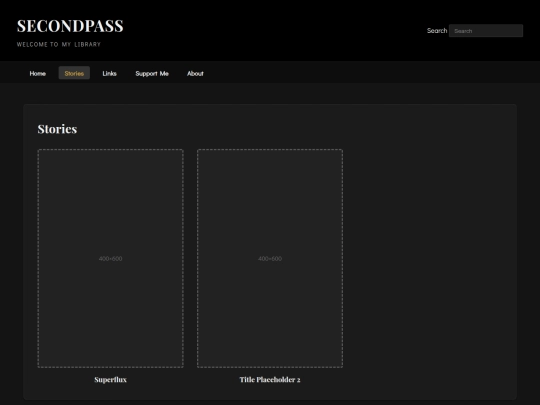Select the 'Welcome to my library' tagline
The width and height of the screenshot is (540, 405).
[59, 44]
